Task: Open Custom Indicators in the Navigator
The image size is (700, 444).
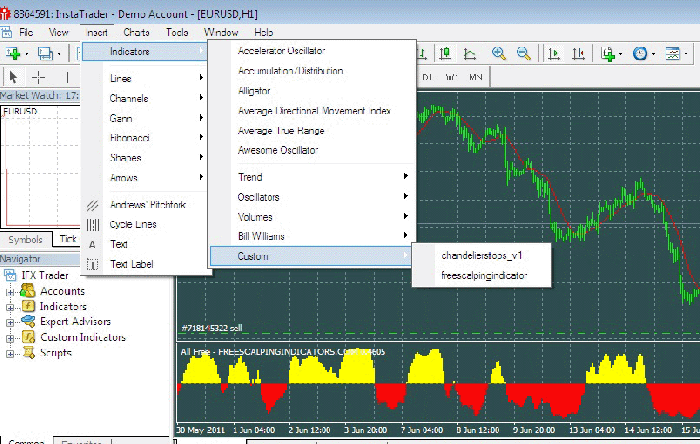Action: point(82,337)
